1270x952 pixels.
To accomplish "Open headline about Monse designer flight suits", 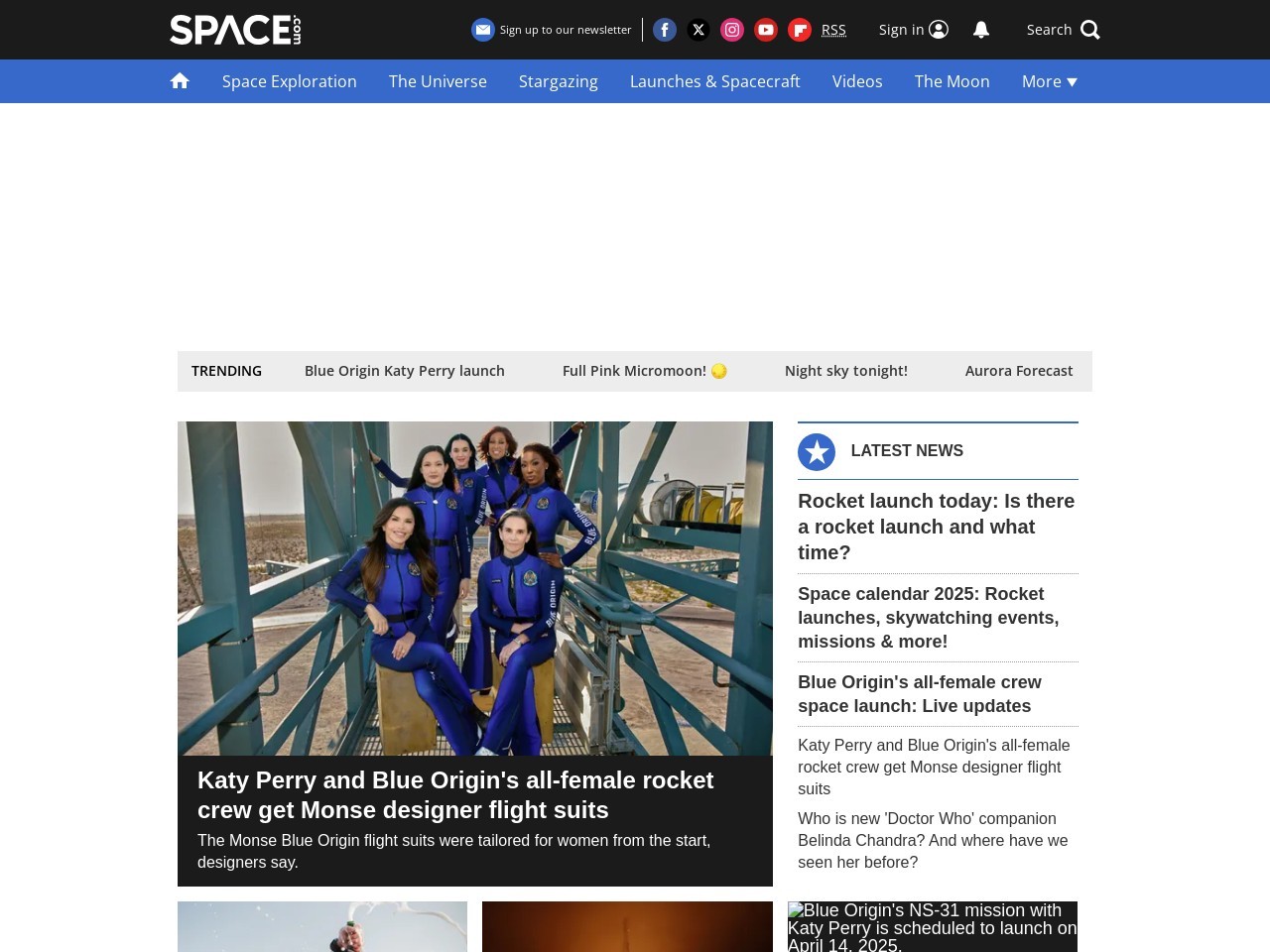I will pos(455,795).
